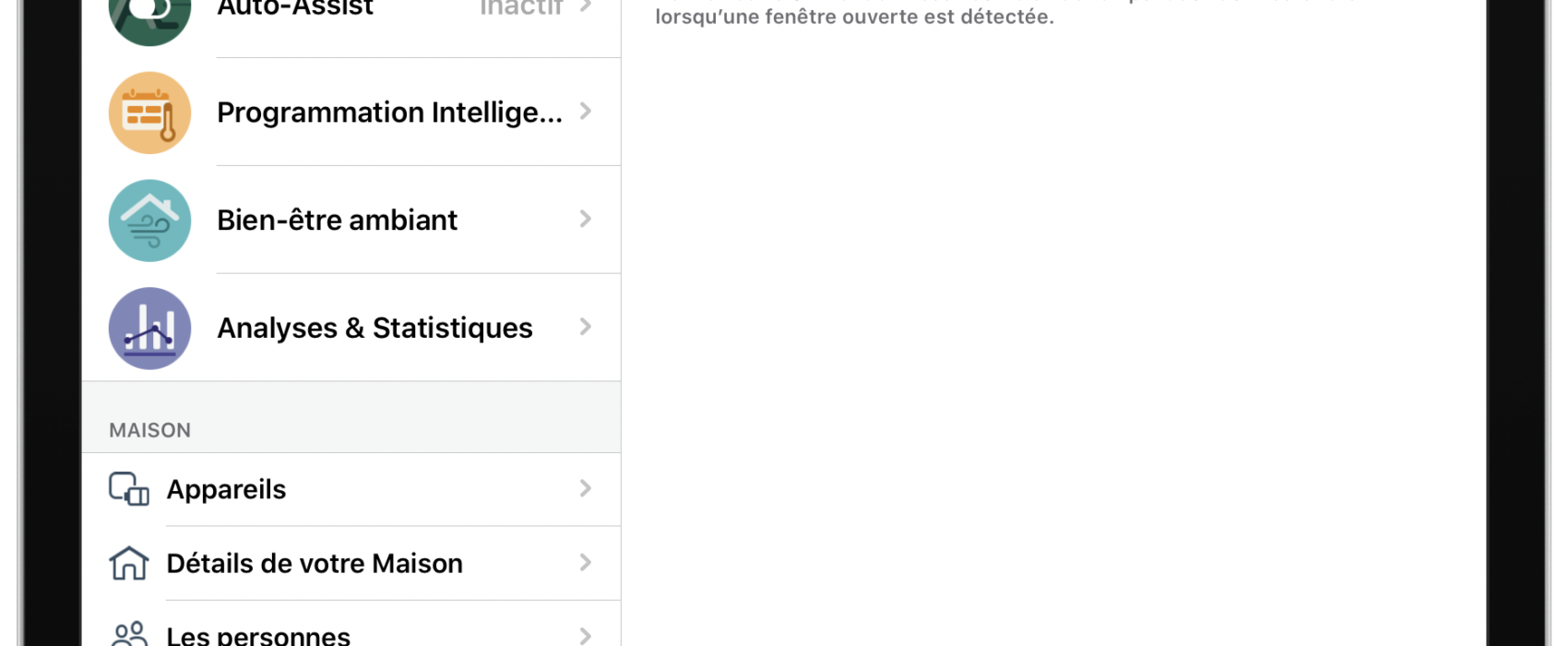
Task: Go to Détails de votre Maison
Action: click(x=351, y=563)
